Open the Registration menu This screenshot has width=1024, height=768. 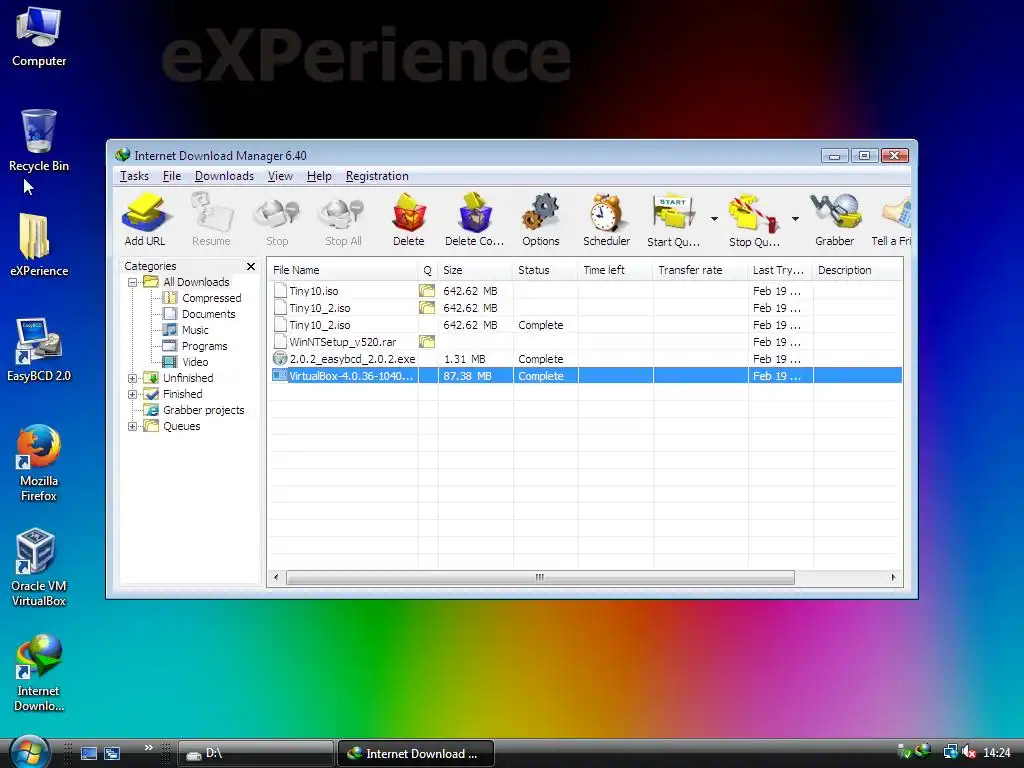[x=377, y=176]
